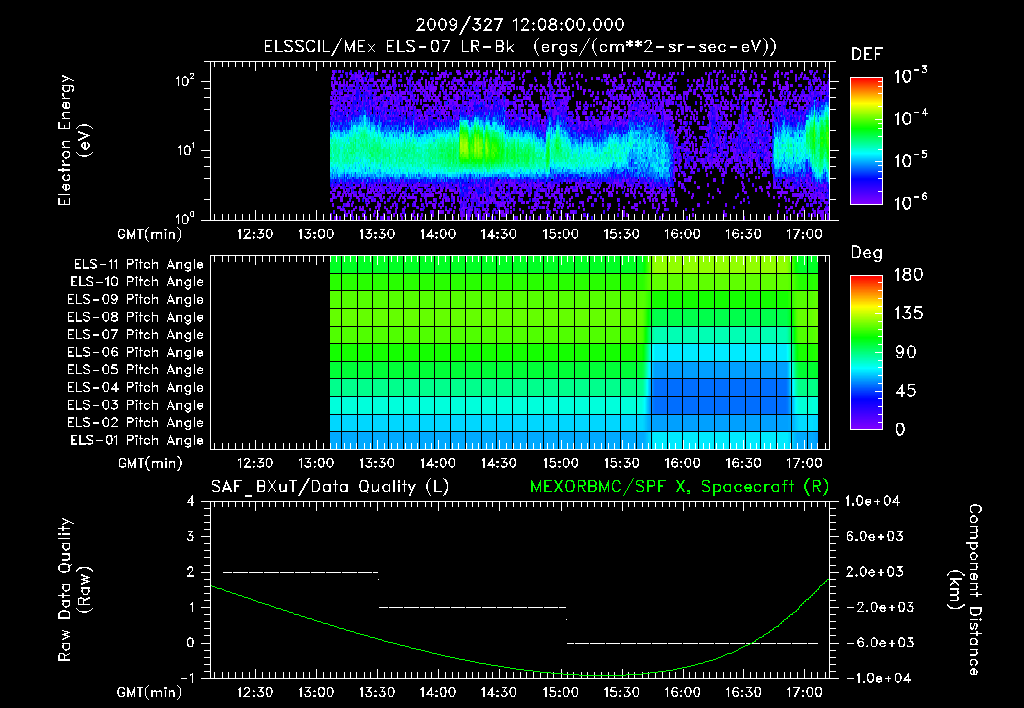Click the DEF colorbar label

pos(867,55)
